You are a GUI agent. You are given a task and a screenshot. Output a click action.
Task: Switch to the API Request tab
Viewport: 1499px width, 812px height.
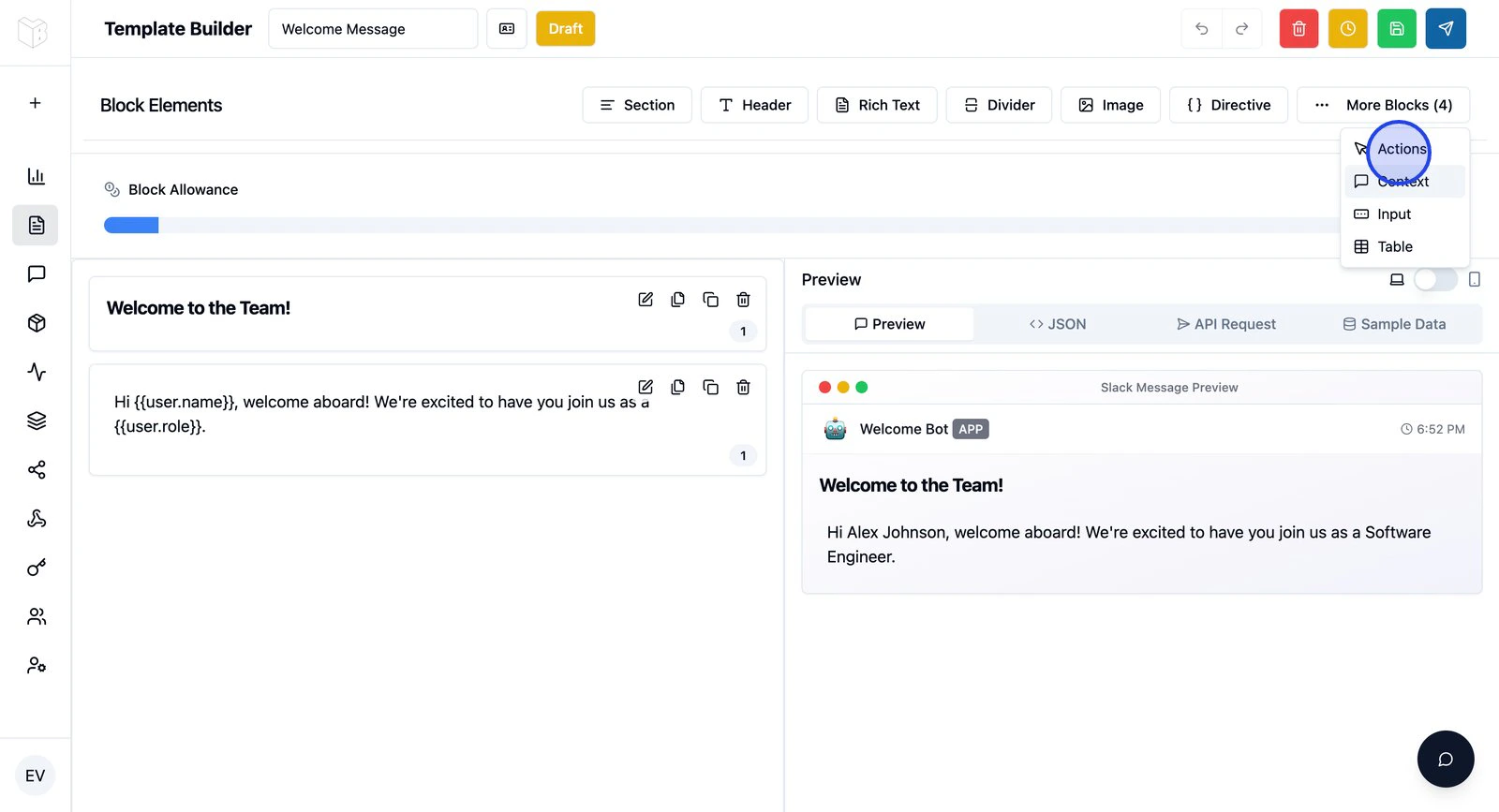1226,324
